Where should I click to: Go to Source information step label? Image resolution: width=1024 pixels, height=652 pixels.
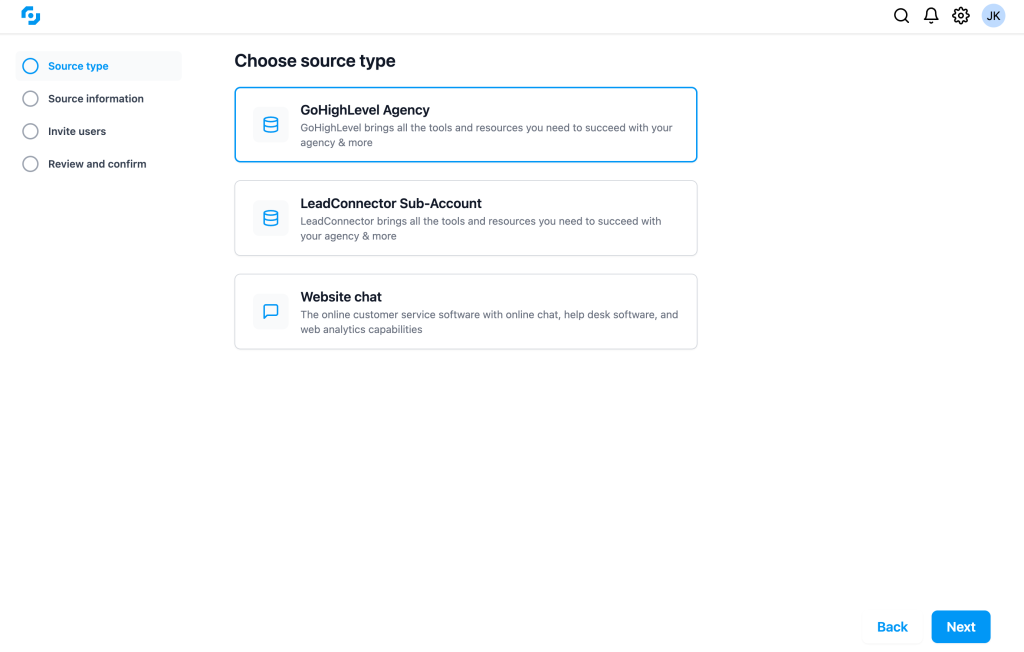pyautogui.click(x=96, y=99)
